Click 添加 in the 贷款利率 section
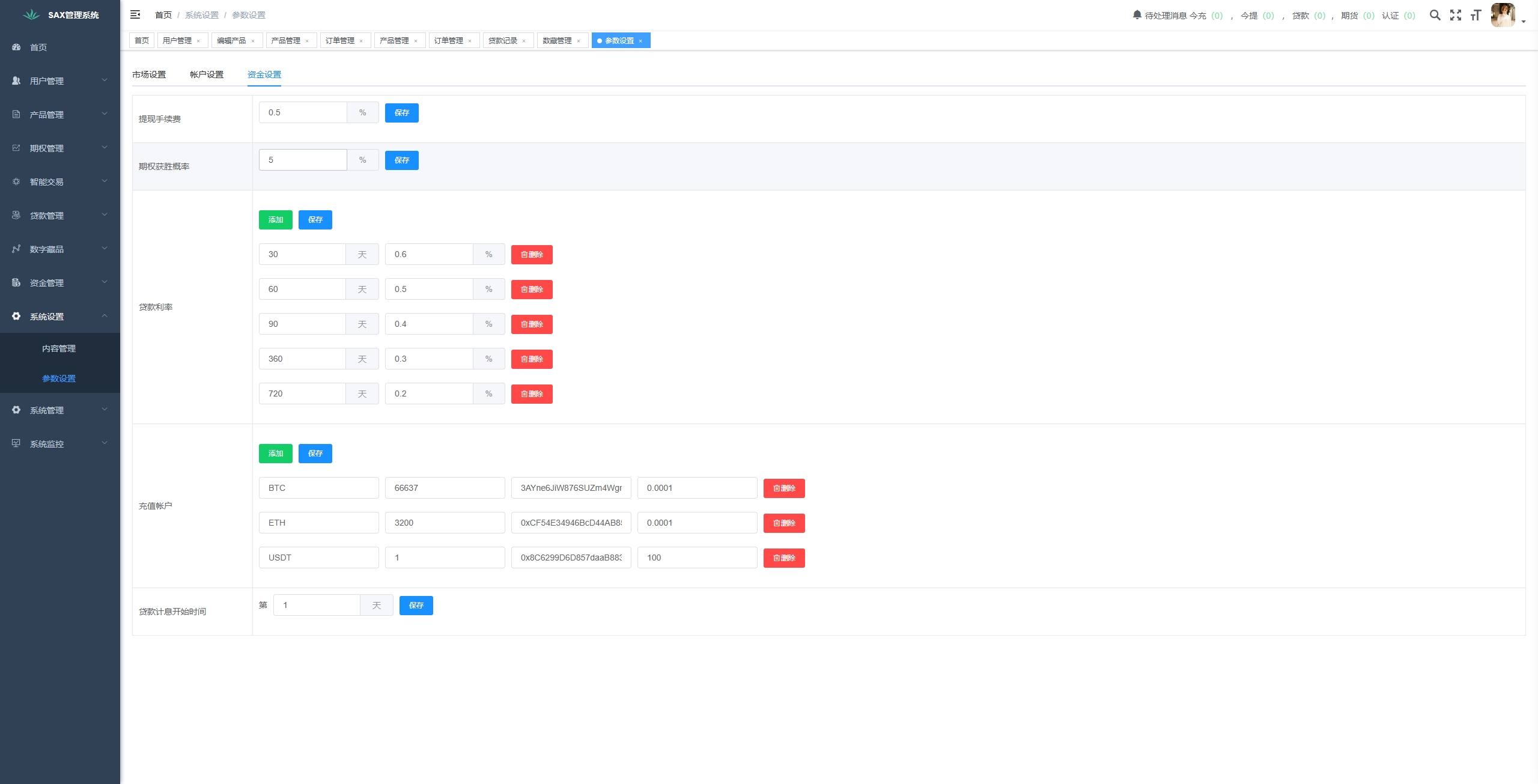The height and width of the screenshot is (784, 1538). [275, 220]
